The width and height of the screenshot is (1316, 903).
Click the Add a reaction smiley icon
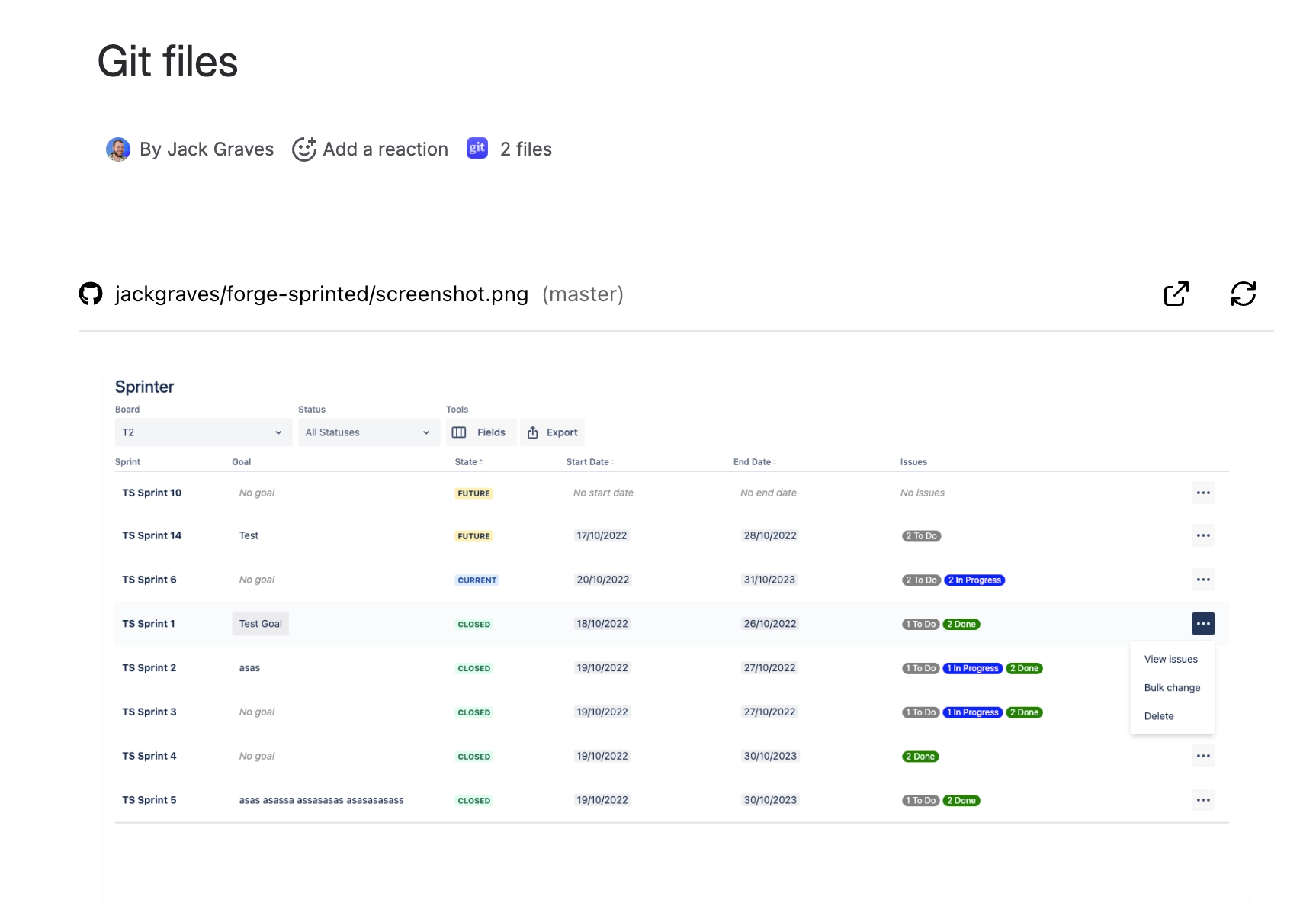click(303, 149)
